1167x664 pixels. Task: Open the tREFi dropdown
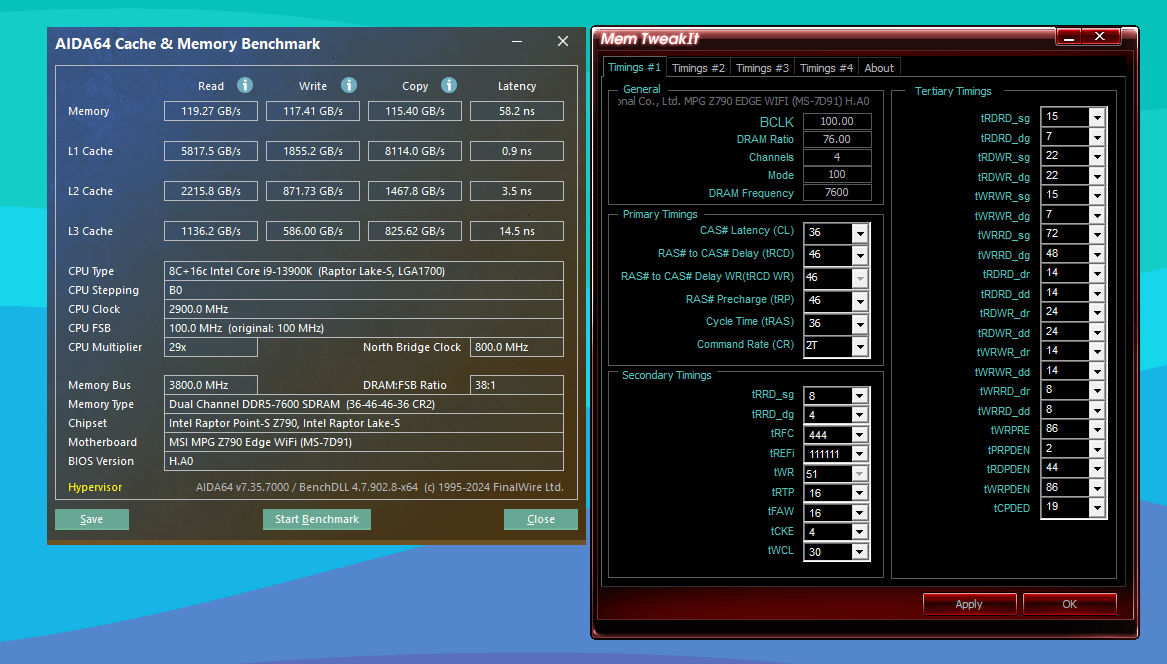point(860,454)
